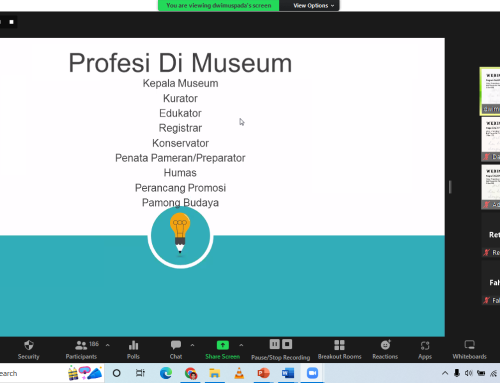Open the Zoom Apps panel
500x383 pixels.
pos(425,350)
